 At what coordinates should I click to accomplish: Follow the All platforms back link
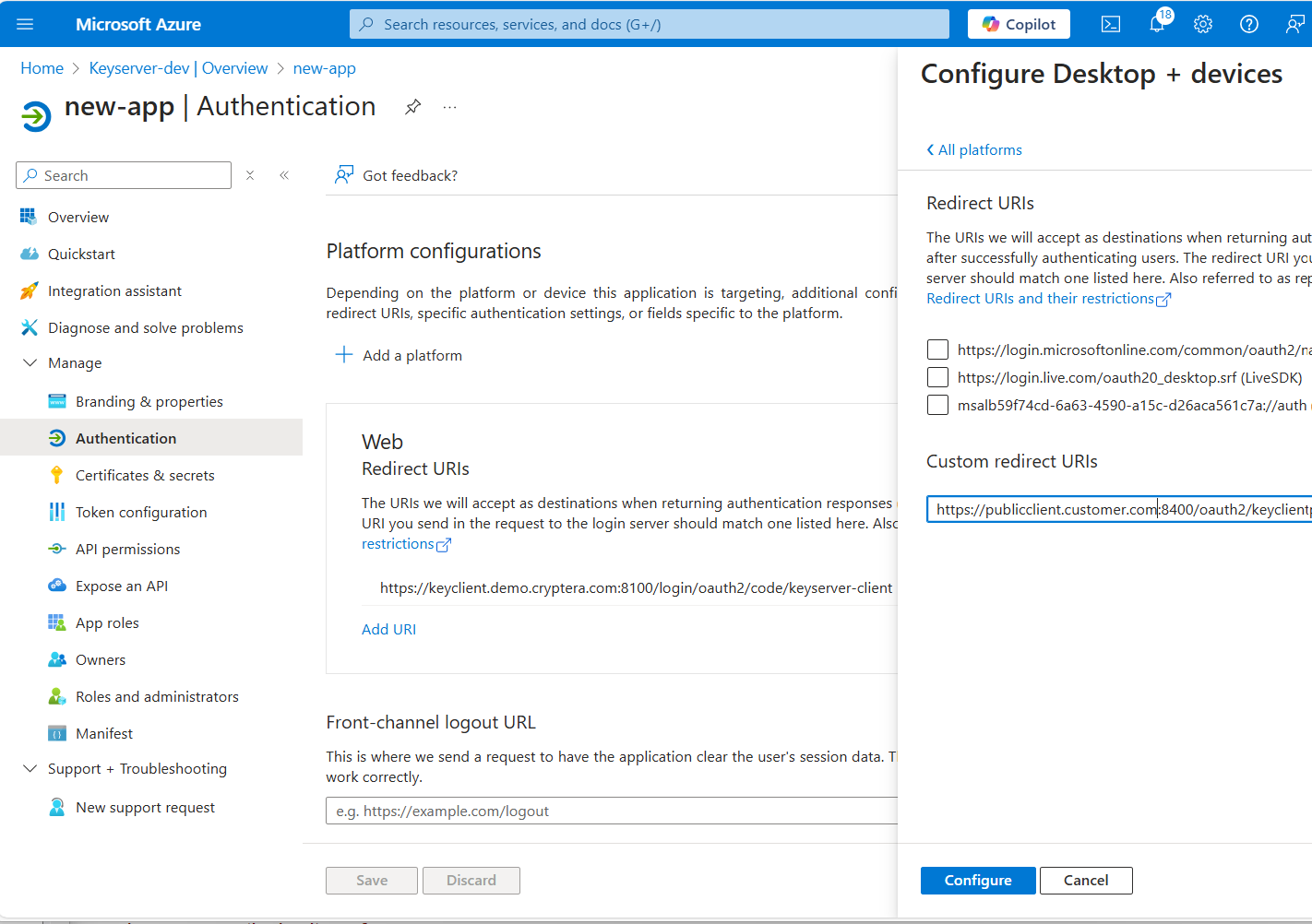point(974,149)
